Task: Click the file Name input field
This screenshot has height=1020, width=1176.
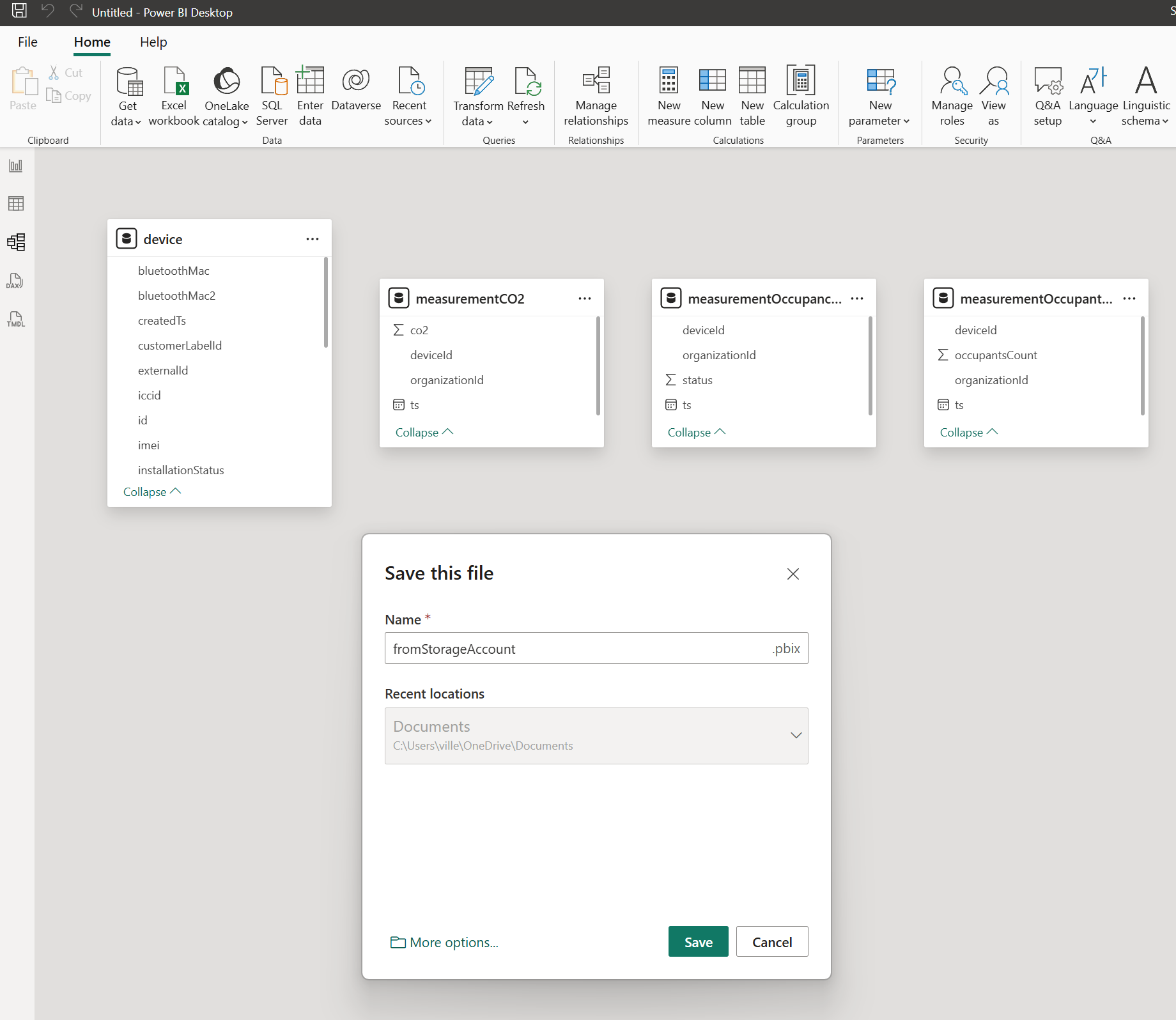Action: (575, 649)
